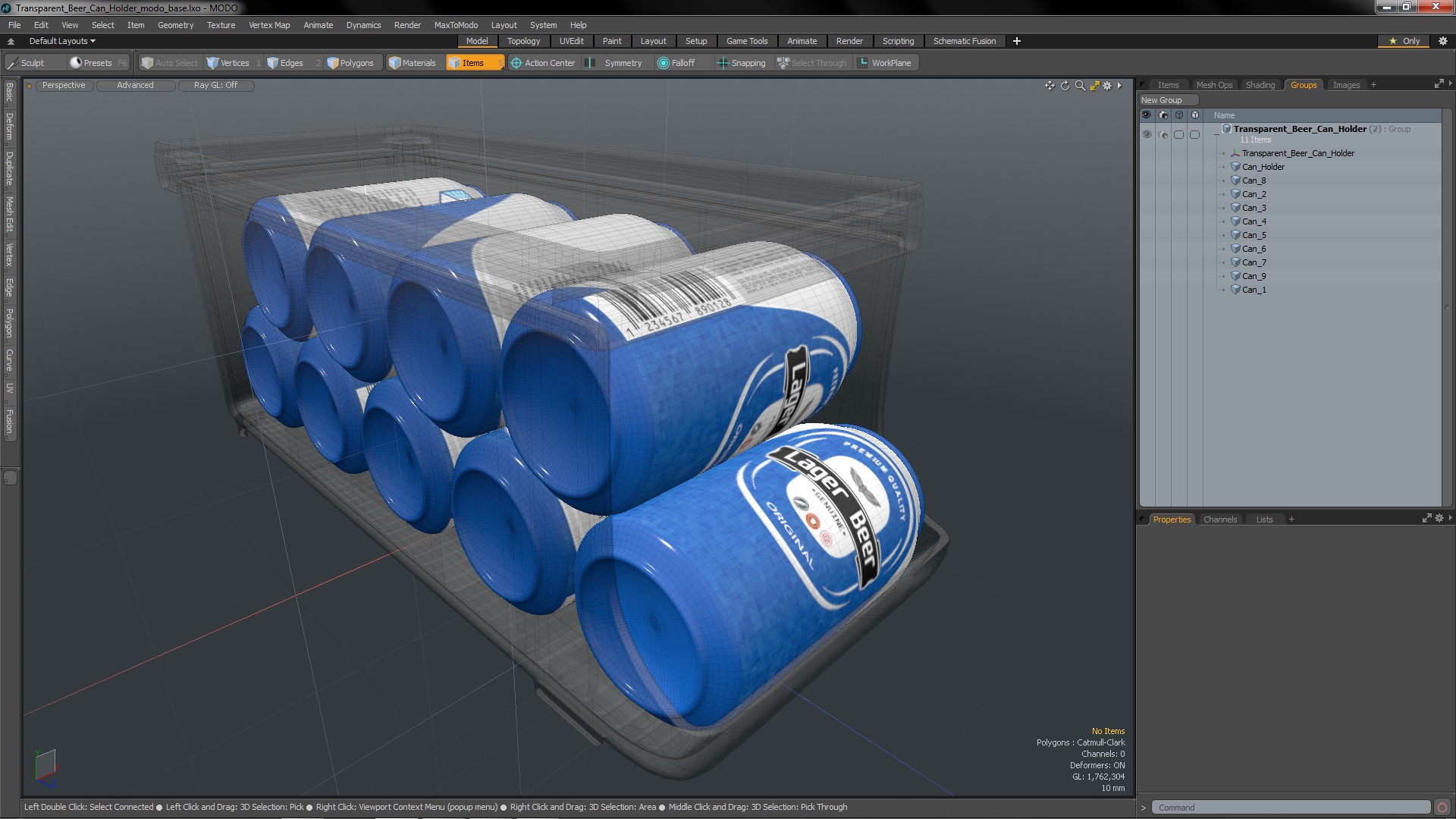The image size is (1456, 819).
Task: Click the Falloff tool icon
Action: click(664, 63)
